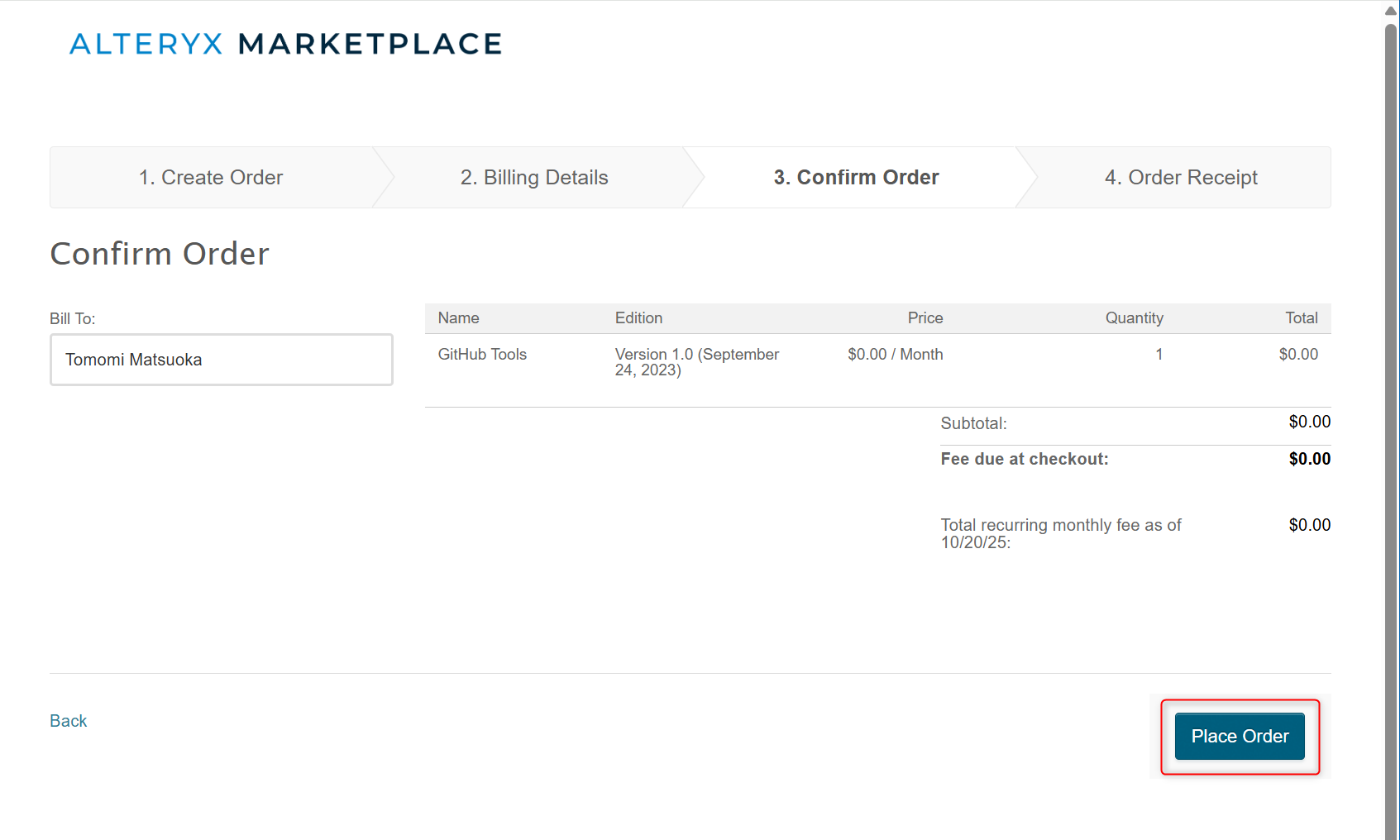Select the Confirm Order step

(x=856, y=178)
